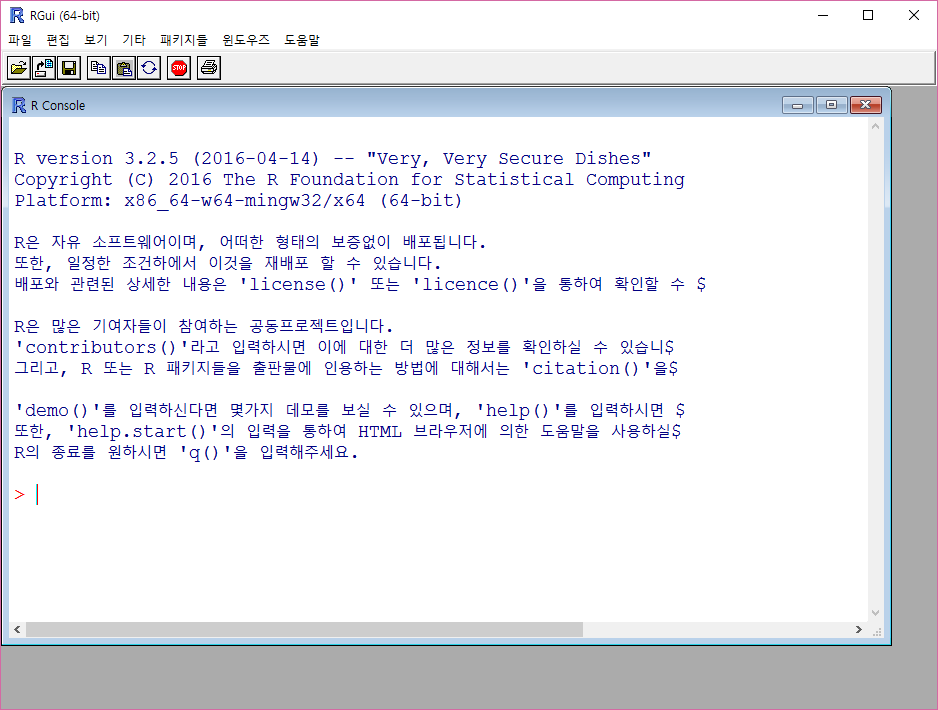Place cursor at the console > prompt
This screenshot has height=710, width=938.
tap(37, 495)
